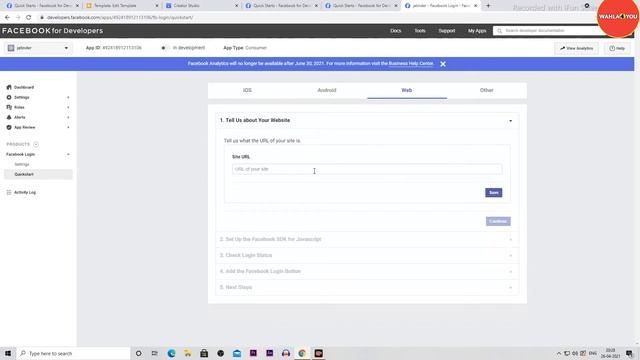Open My Apps in the header
640x360 pixels.
[477, 31]
